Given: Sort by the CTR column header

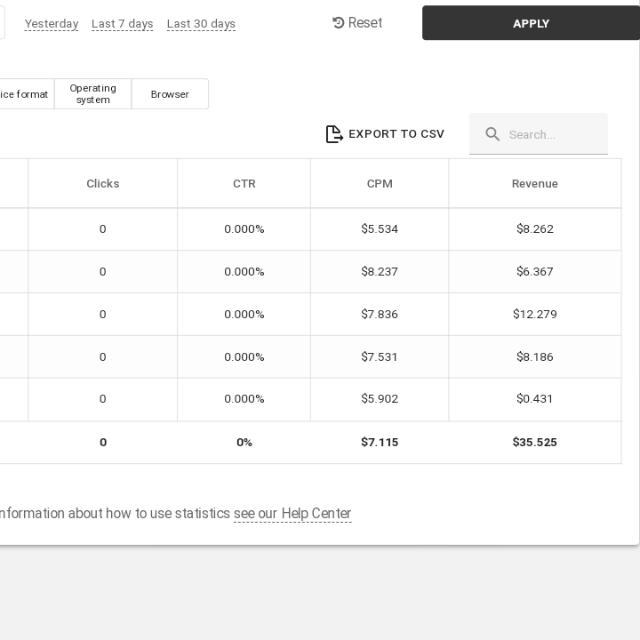Looking at the screenshot, I should 244,184.
